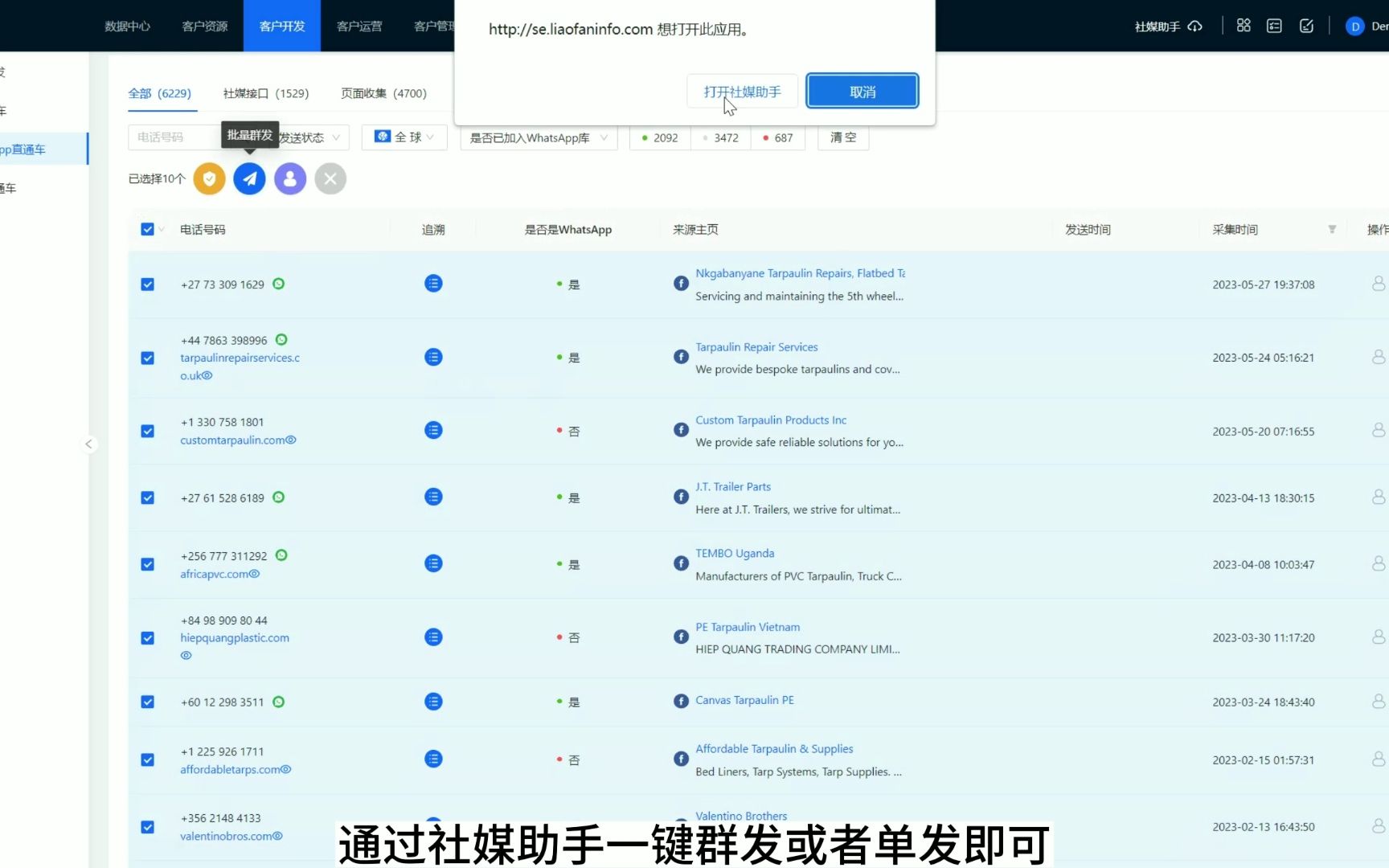Click Facebook icon beside Tarpaulin Repair Services
1389x868 pixels.
point(681,357)
